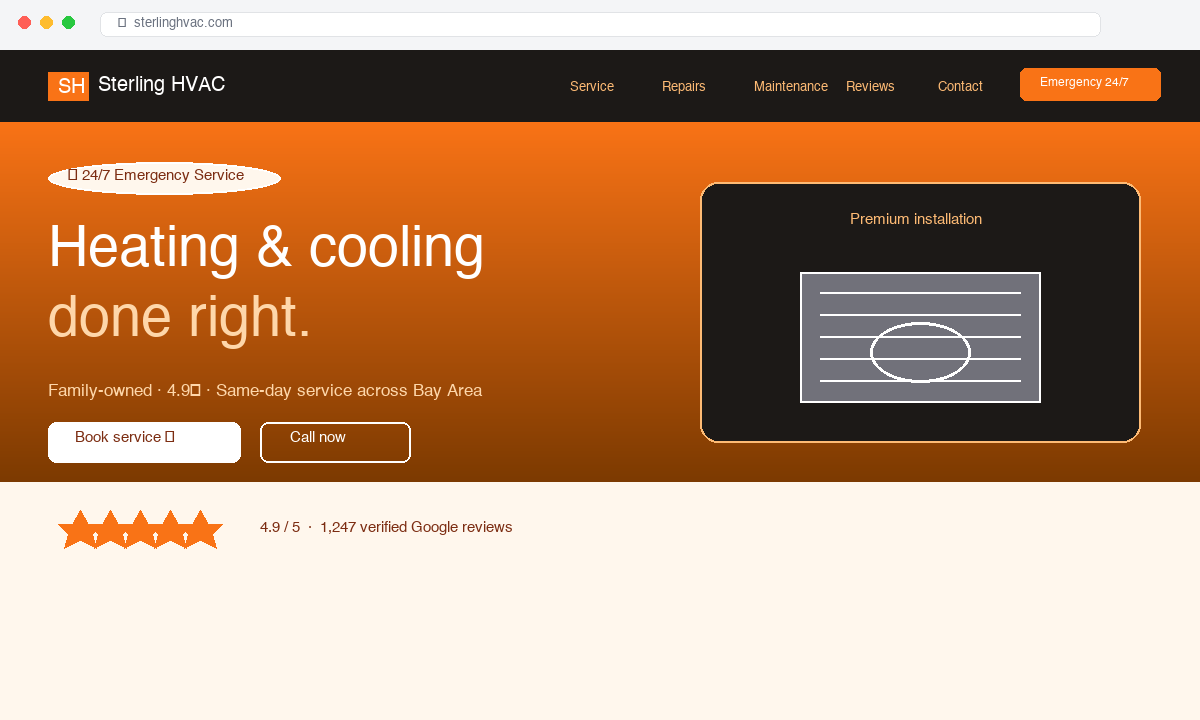Image resolution: width=1200 pixels, height=720 pixels.
Task: Click the Premium installation label
Action: pyautogui.click(x=916, y=219)
